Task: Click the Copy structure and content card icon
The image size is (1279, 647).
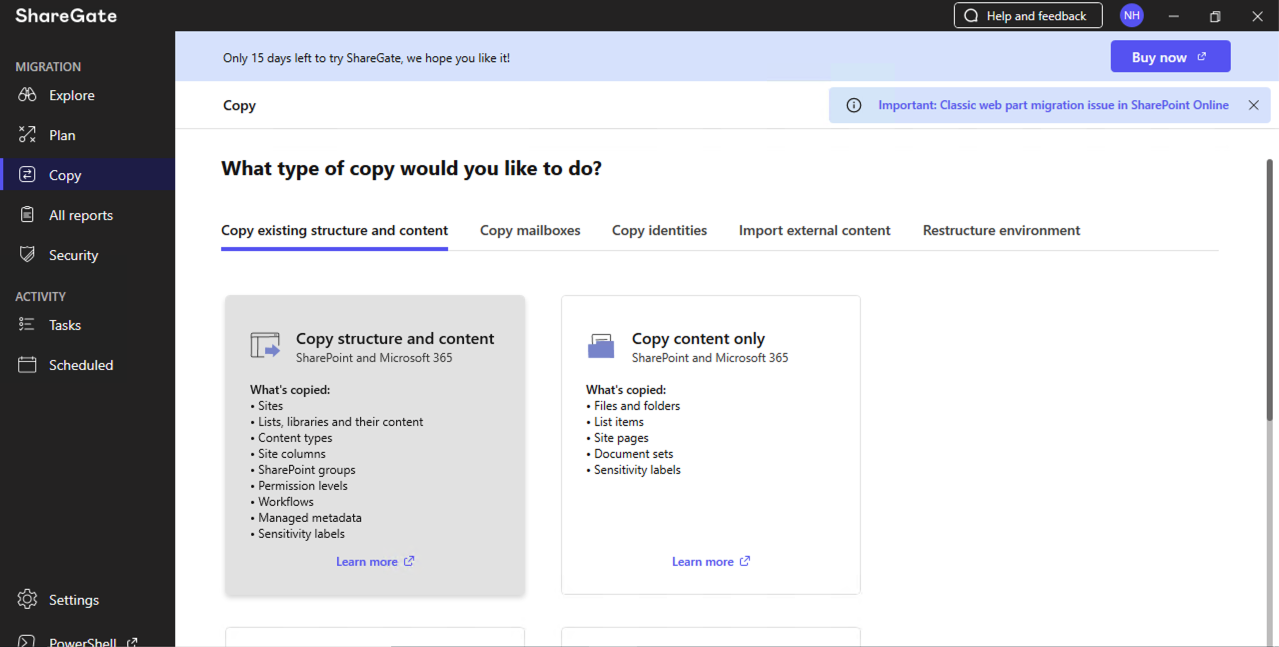Action: [266, 346]
